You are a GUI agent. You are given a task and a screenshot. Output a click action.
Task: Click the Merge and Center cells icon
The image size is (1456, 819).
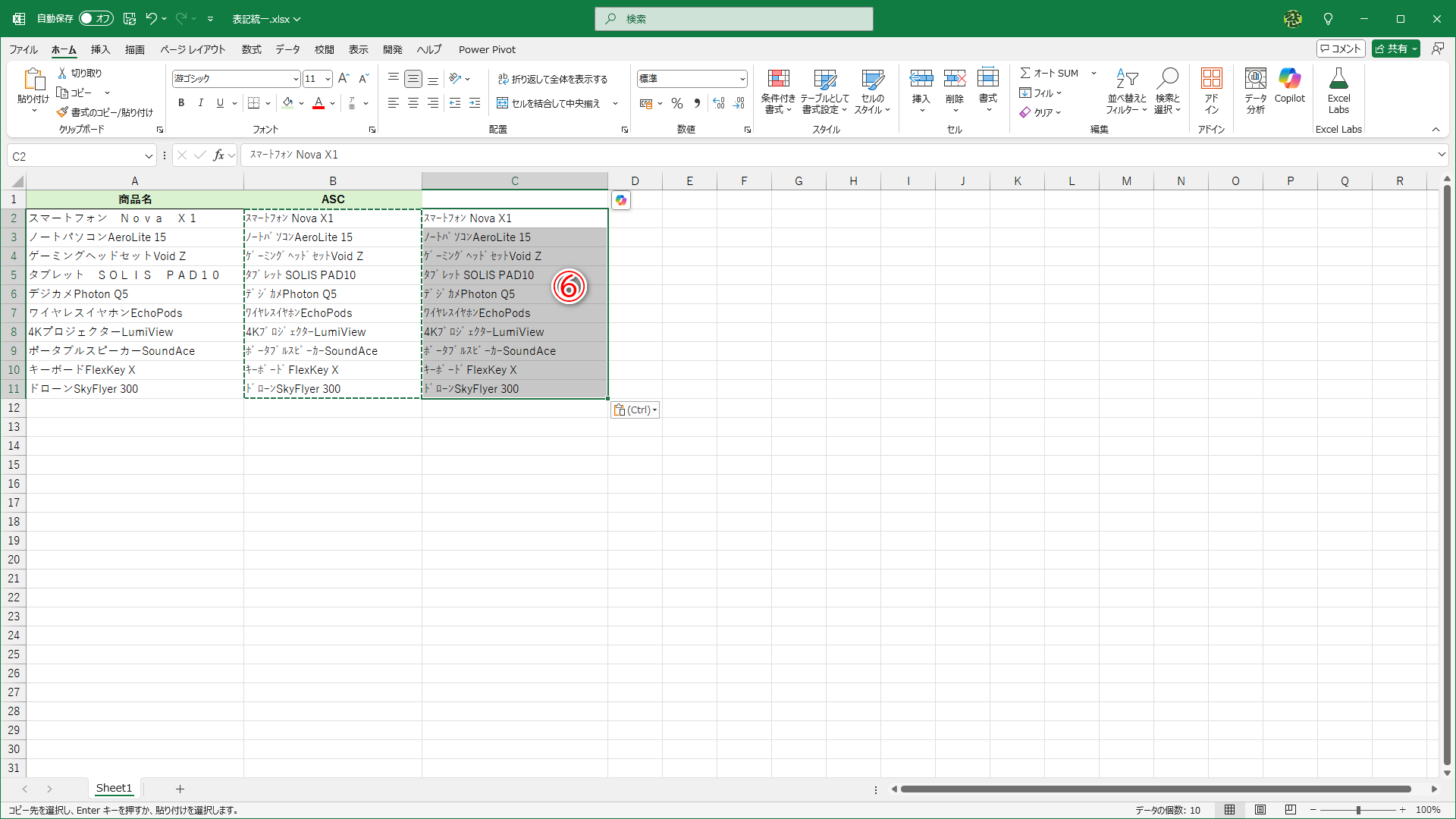click(x=502, y=103)
